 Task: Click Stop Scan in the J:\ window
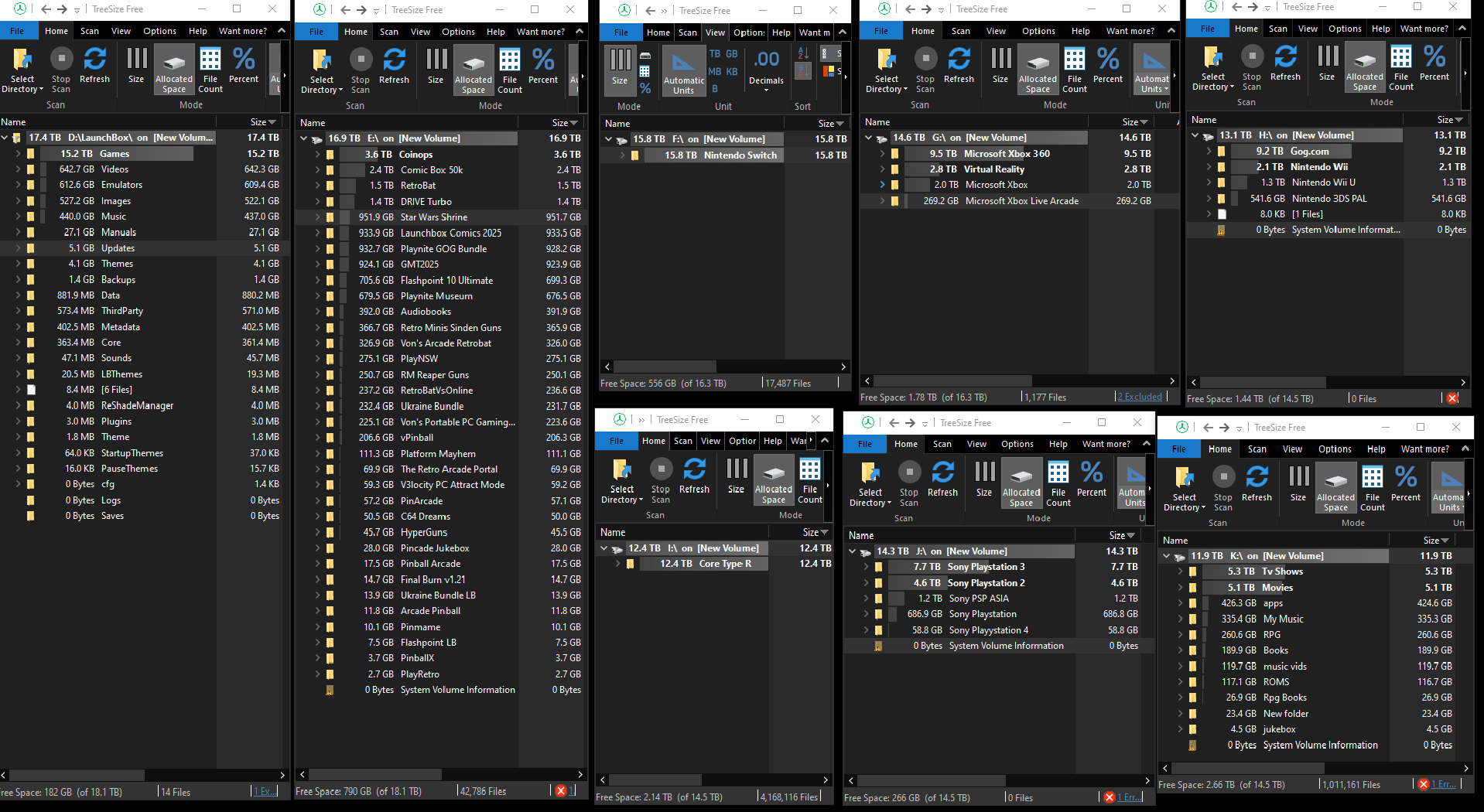909,484
